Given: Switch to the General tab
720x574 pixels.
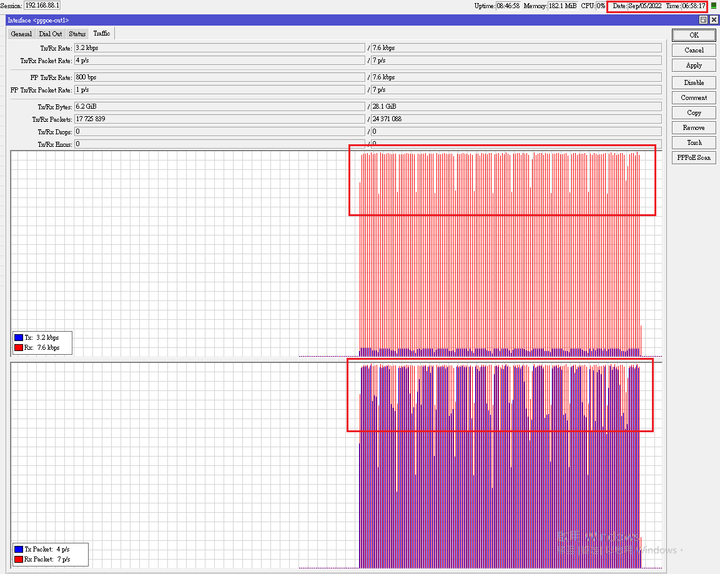Looking at the screenshot, I should coord(21,34).
